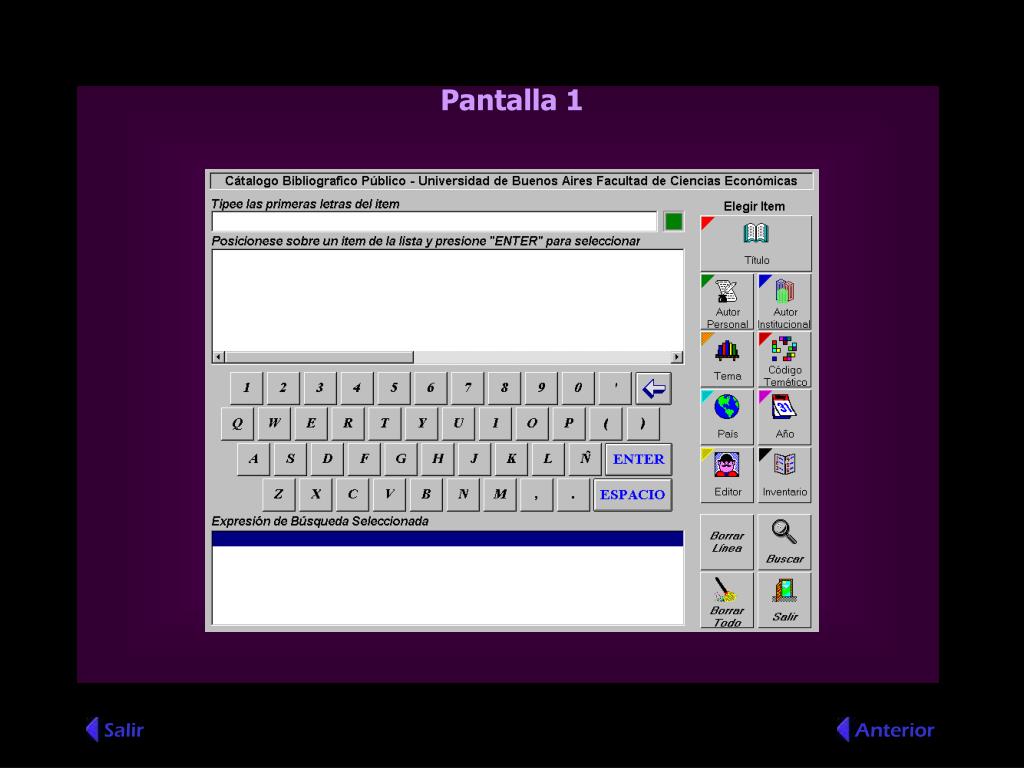Click the E key

click(x=311, y=424)
